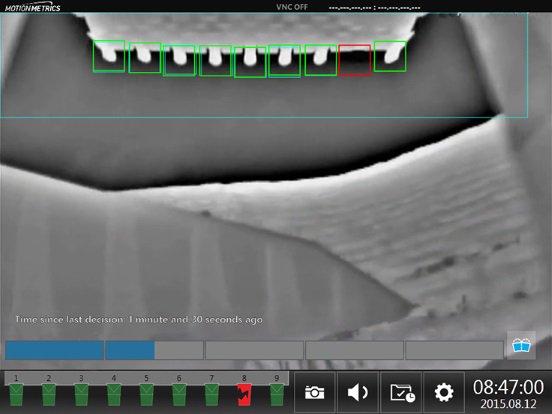
Task: Click the 2015.08.12 date text
Action: click(508, 403)
